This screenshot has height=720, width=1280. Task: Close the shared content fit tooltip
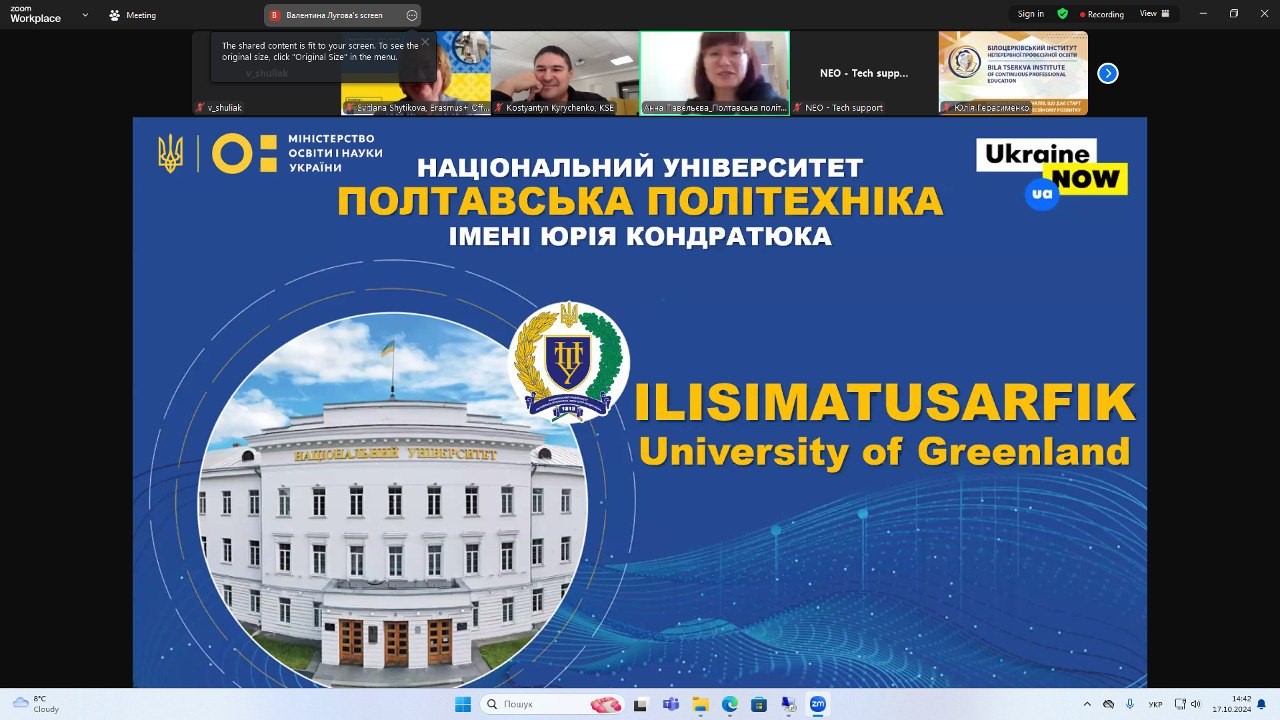pos(425,42)
